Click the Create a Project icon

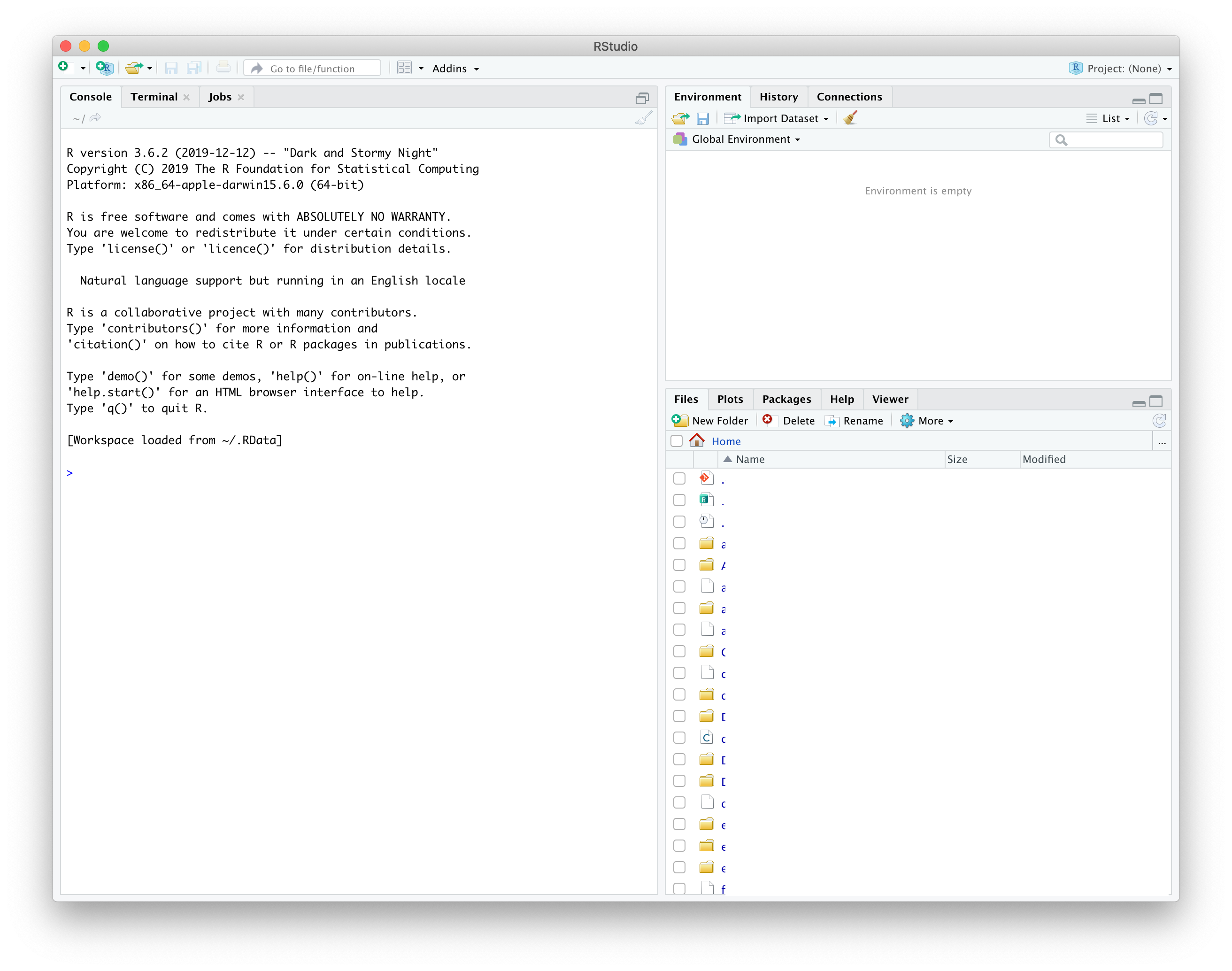[x=105, y=68]
